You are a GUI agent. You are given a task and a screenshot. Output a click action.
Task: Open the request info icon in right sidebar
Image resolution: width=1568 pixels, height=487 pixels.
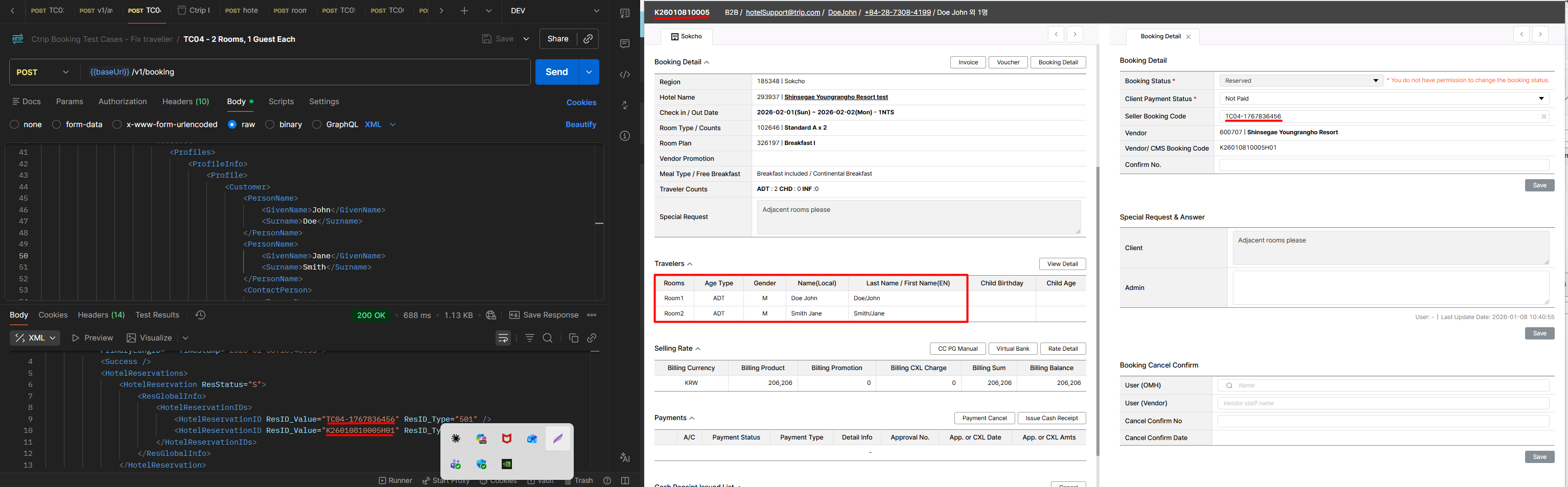(624, 136)
